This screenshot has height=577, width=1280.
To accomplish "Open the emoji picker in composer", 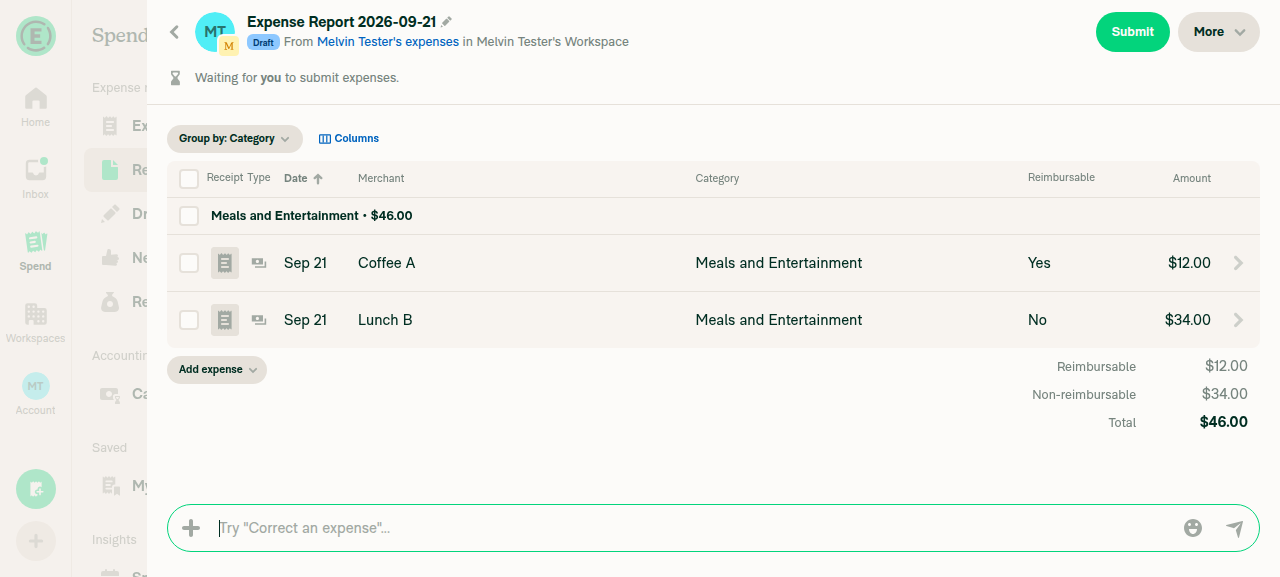I will tap(1193, 528).
